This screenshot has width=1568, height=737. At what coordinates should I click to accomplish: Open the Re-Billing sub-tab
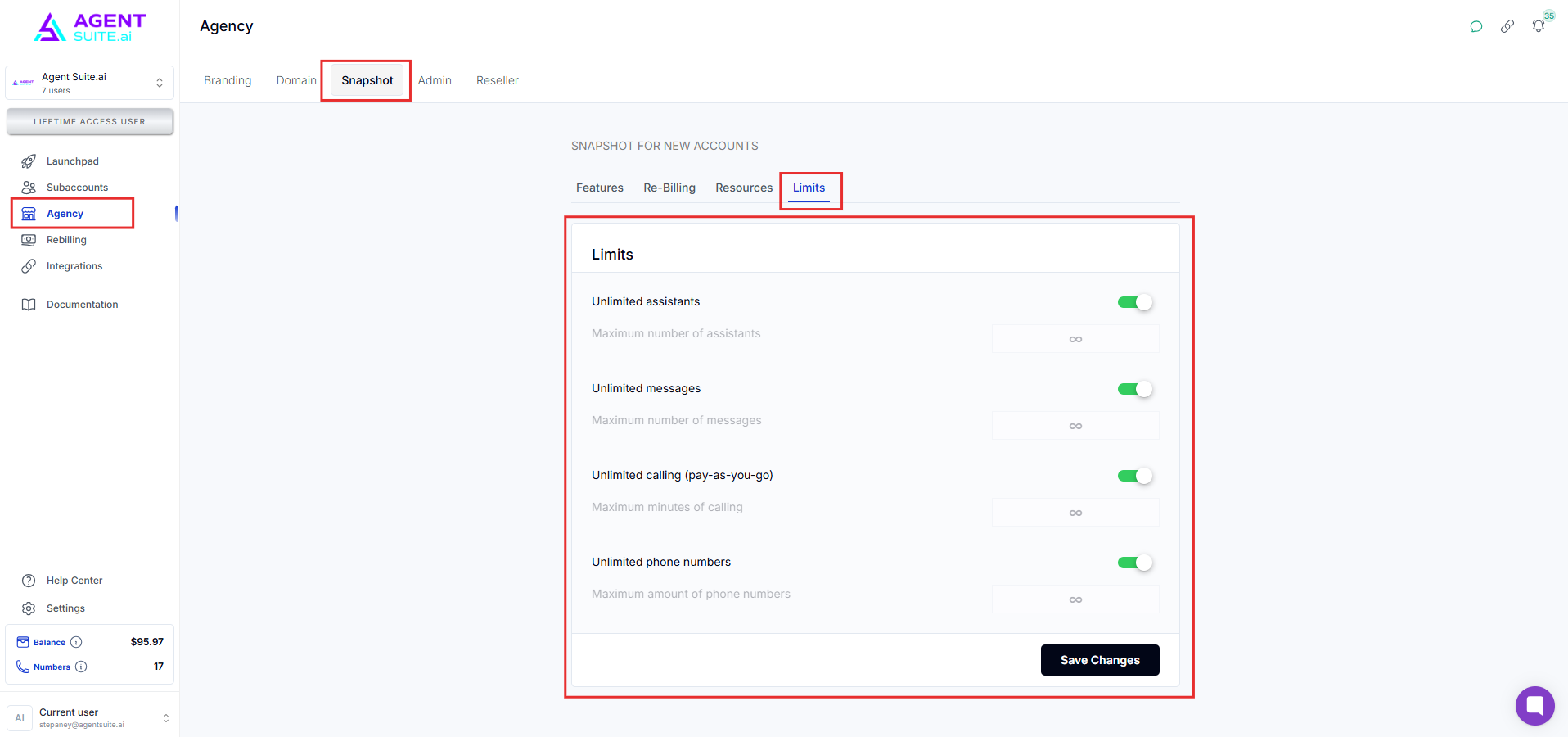[669, 188]
